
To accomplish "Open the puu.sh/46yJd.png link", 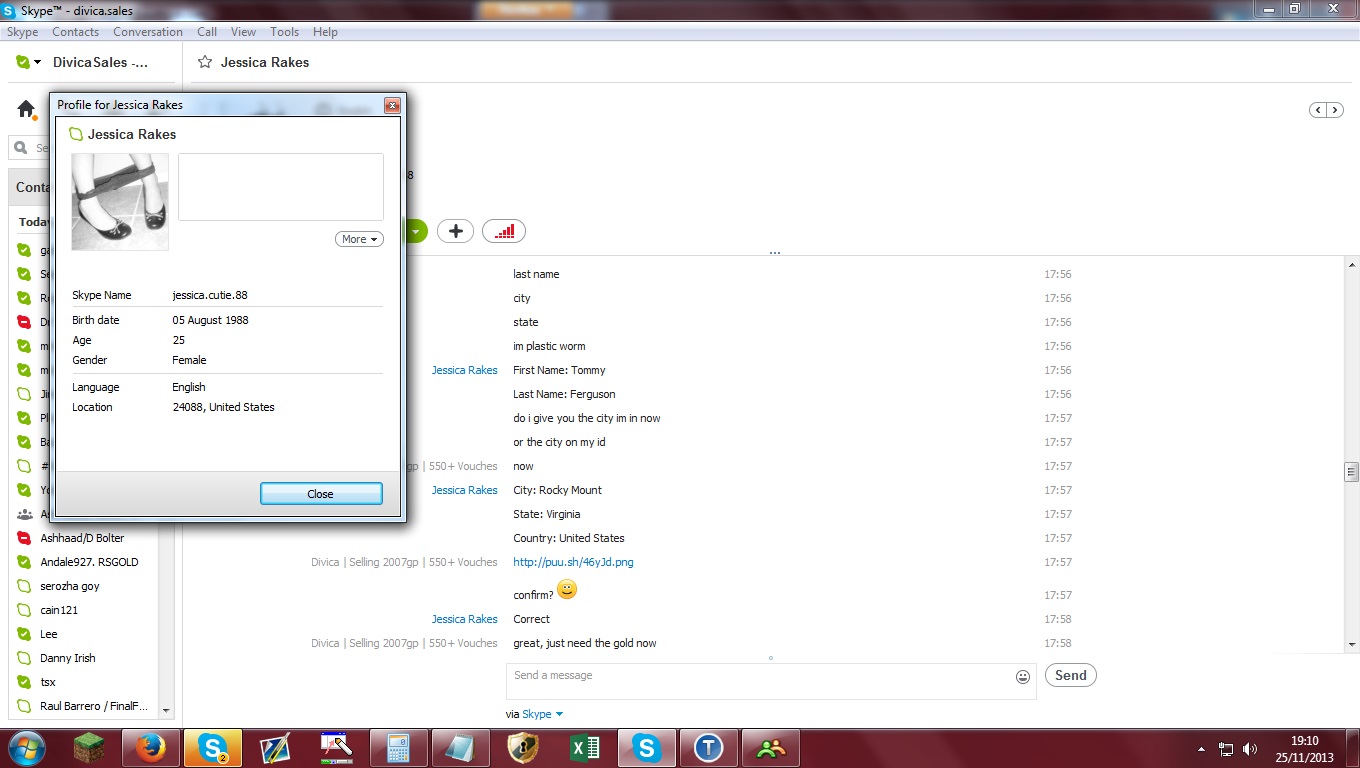I will tap(573, 562).
